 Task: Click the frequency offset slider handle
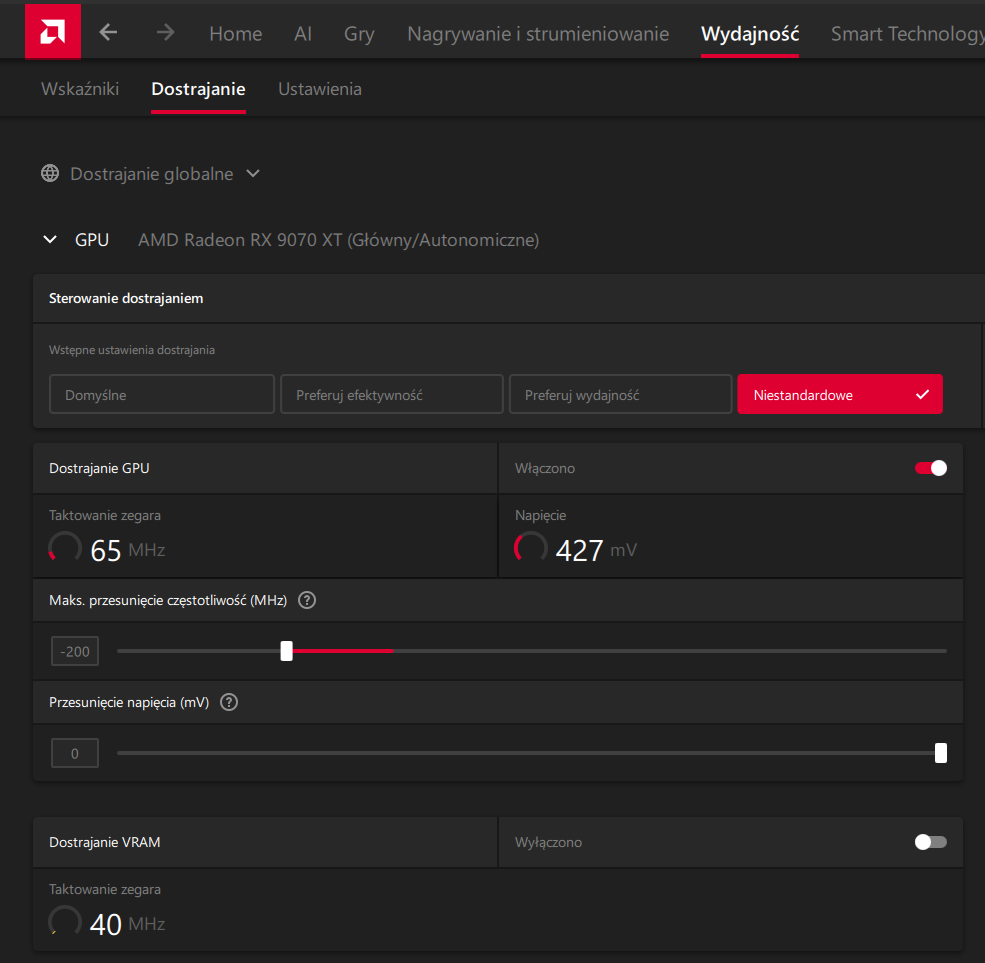click(x=286, y=651)
